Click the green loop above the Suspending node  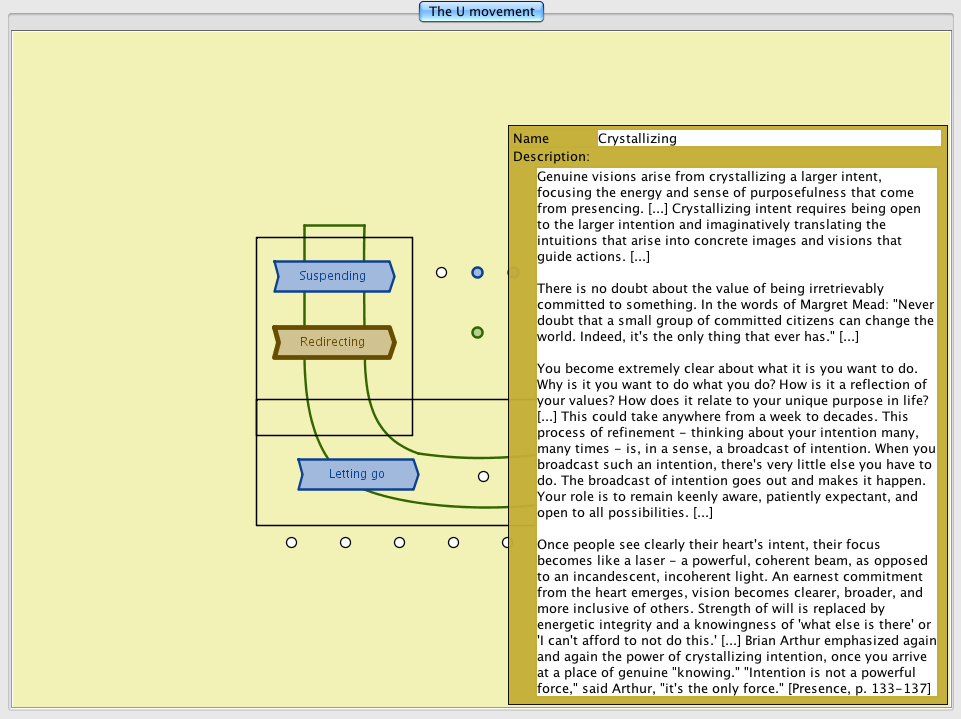click(x=334, y=226)
